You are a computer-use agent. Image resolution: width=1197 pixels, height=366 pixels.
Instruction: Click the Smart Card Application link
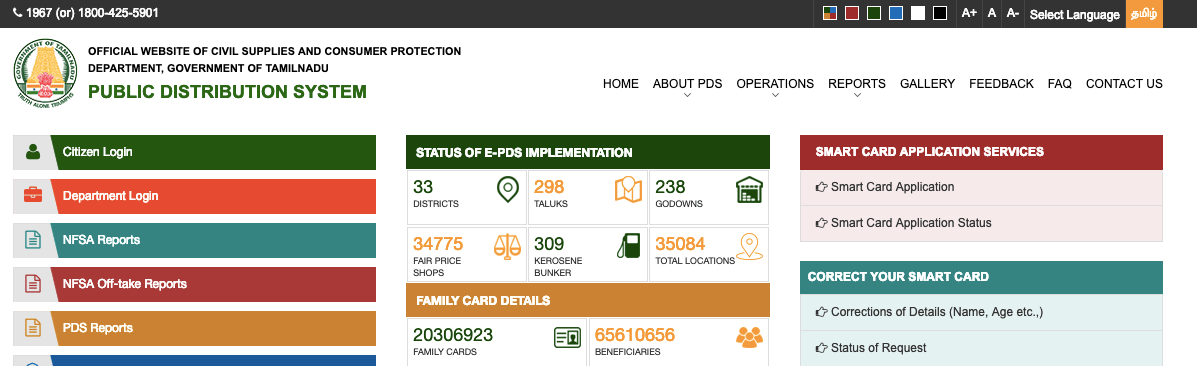[892, 186]
